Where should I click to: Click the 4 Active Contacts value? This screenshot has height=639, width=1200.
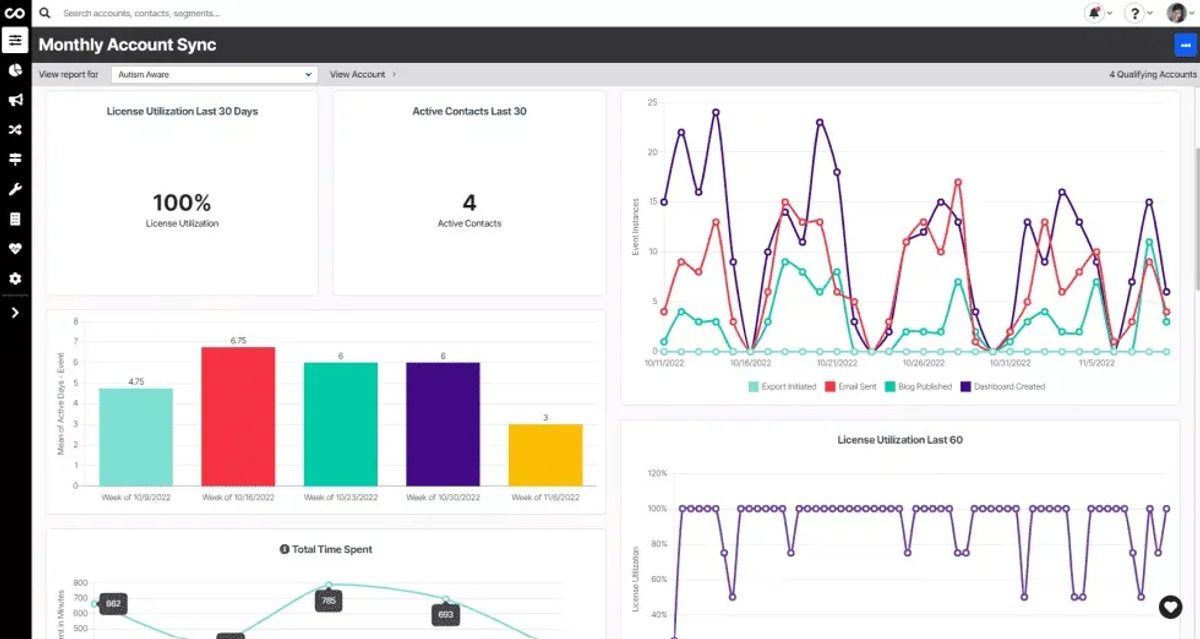[x=469, y=203]
